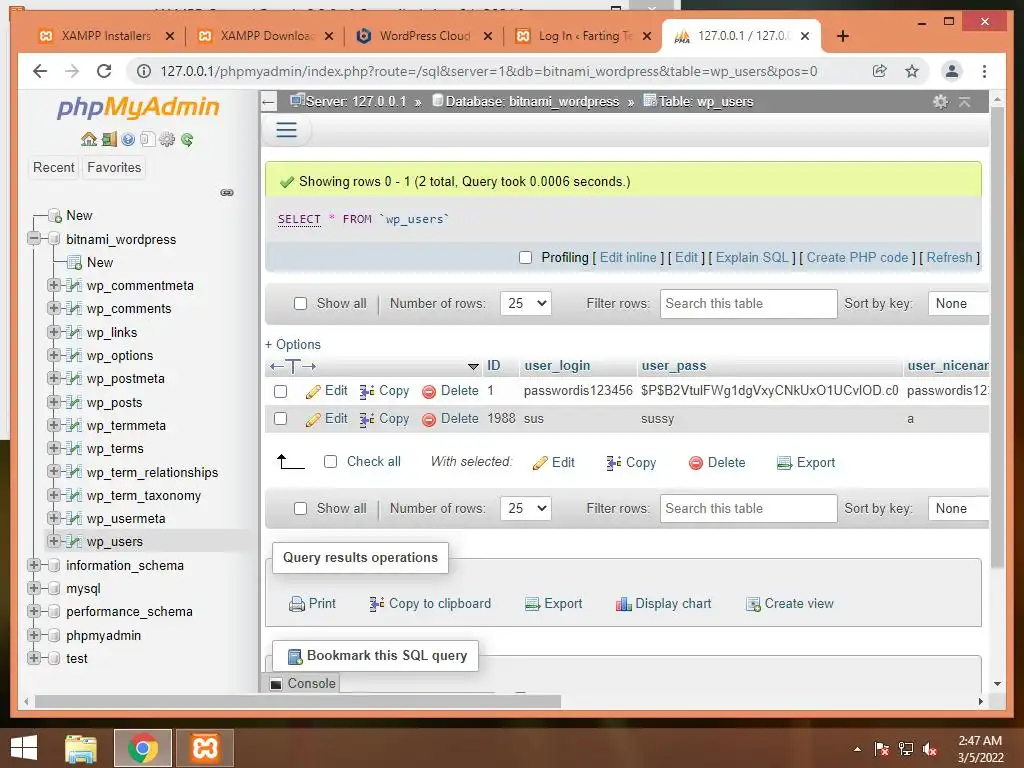Expand the mysql database node

[x=34, y=588]
